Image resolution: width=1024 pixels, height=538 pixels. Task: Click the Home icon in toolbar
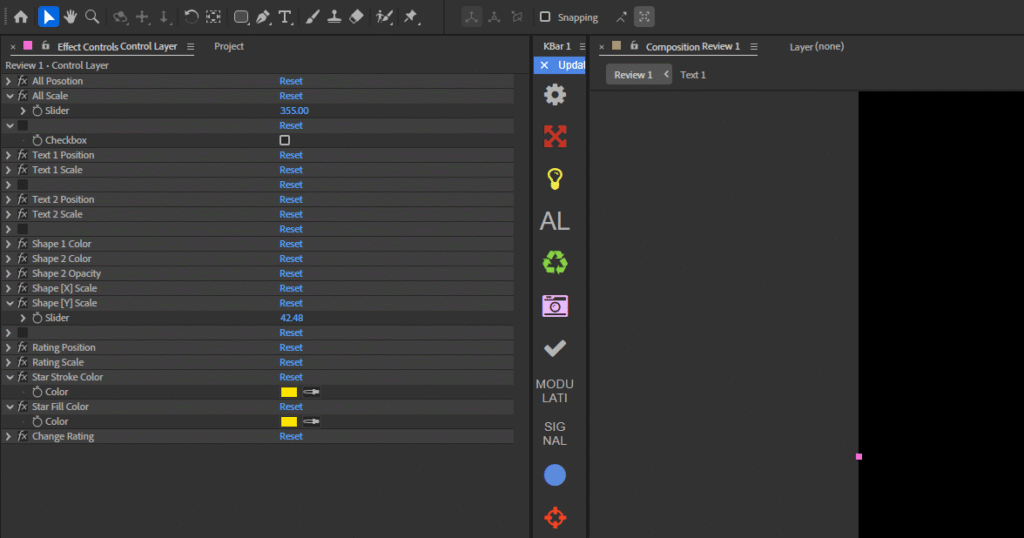click(x=21, y=17)
